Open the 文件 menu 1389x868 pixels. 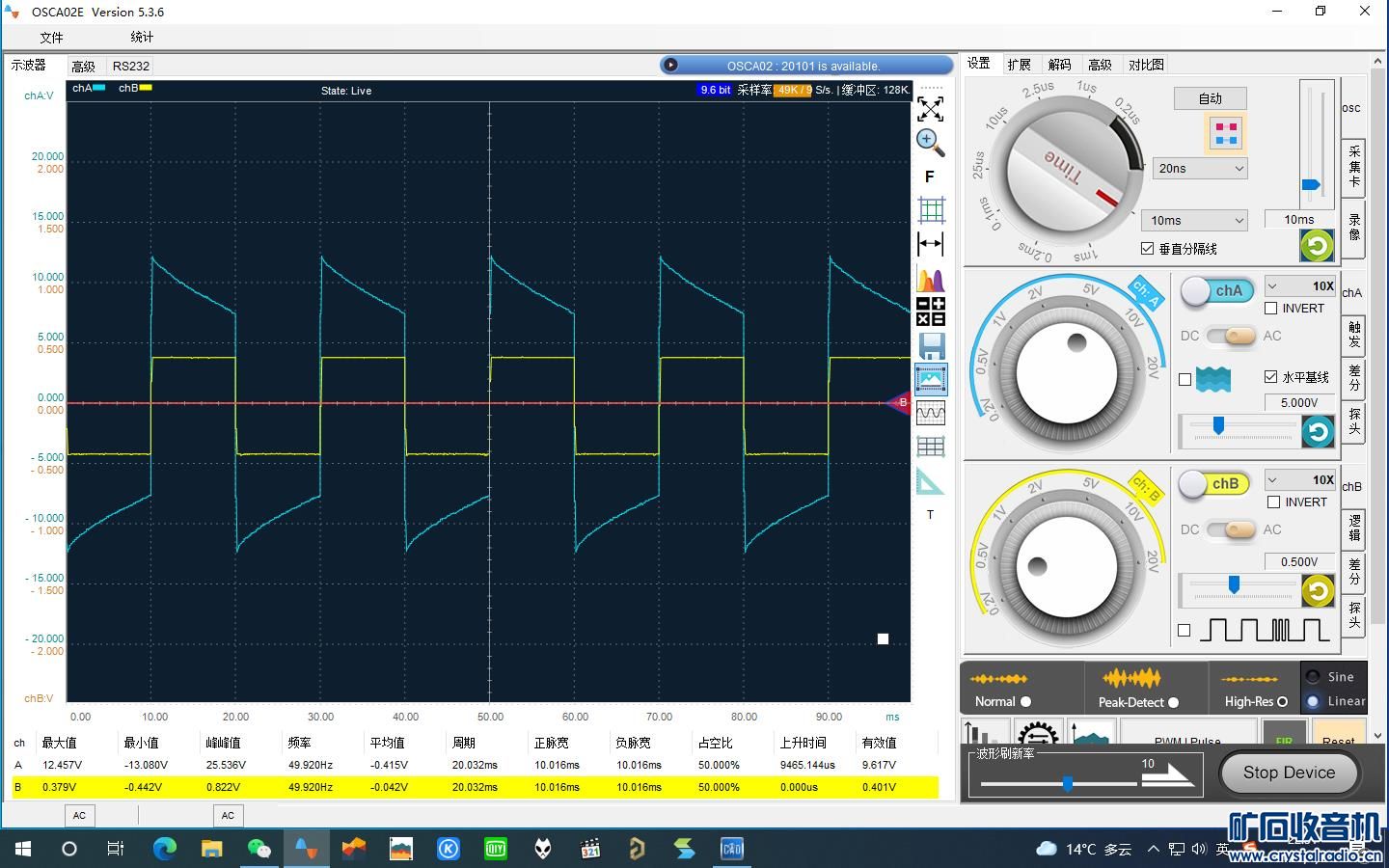[x=51, y=38]
